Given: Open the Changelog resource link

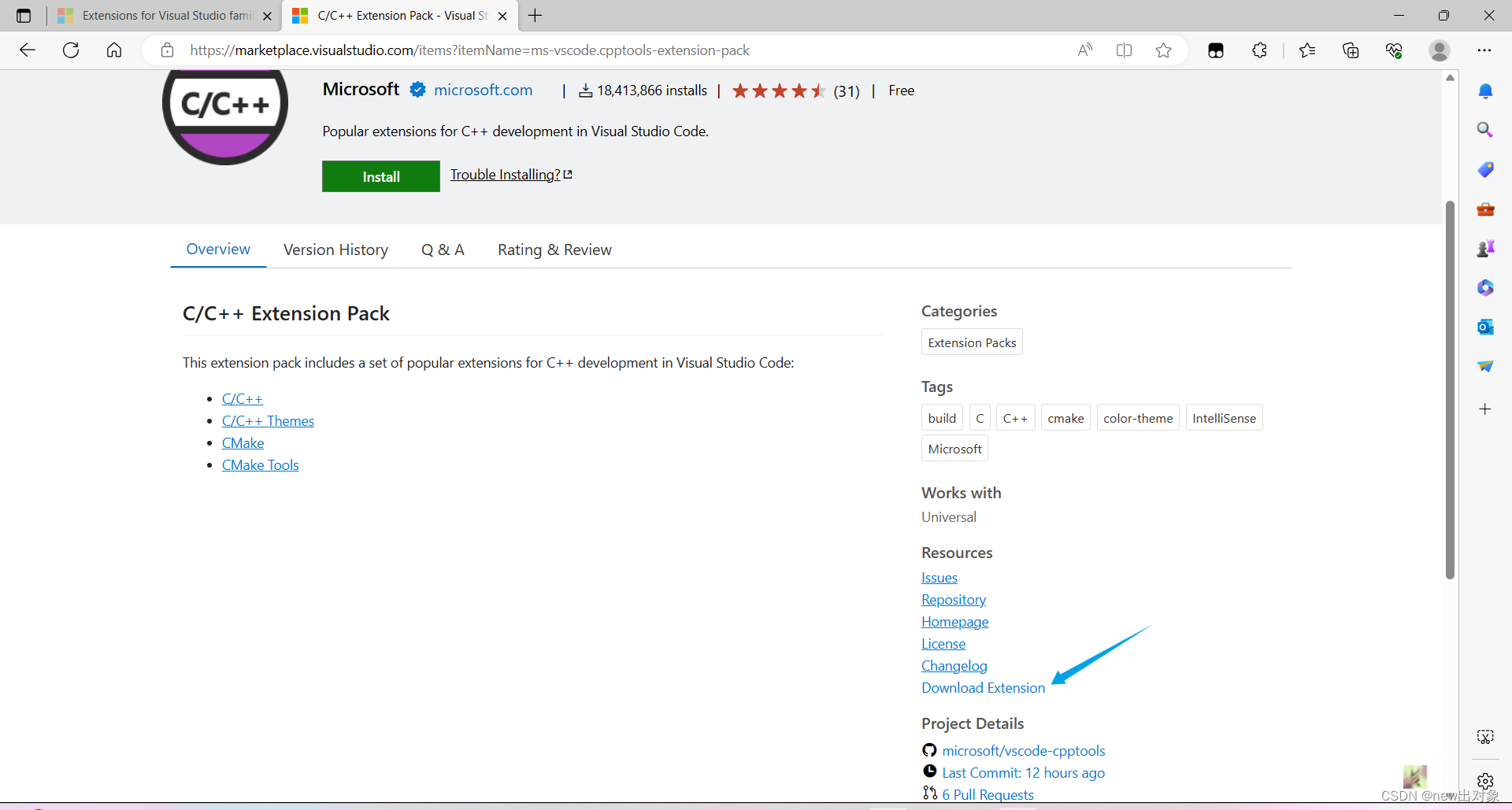Looking at the screenshot, I should (x=954, y=666).
